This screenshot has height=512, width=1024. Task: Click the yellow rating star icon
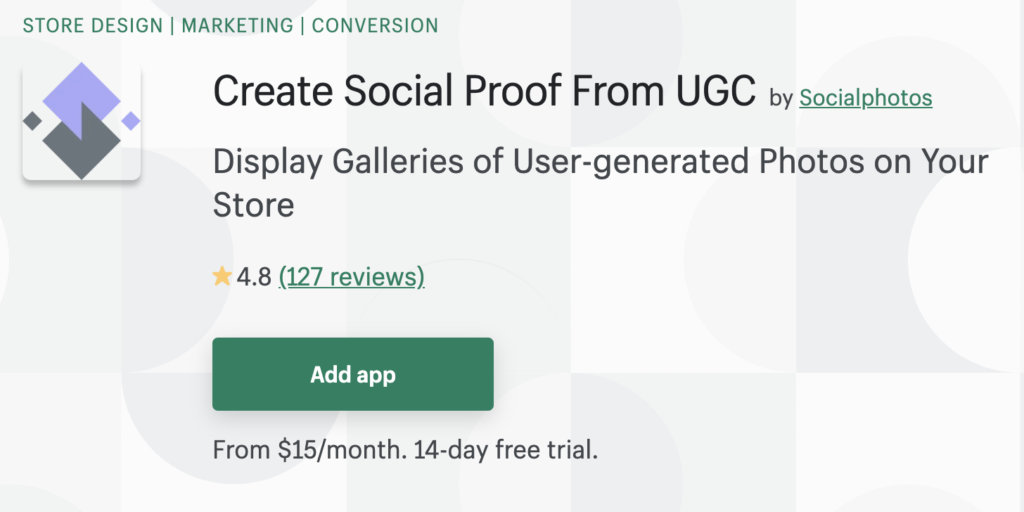[x=222, y=277]
